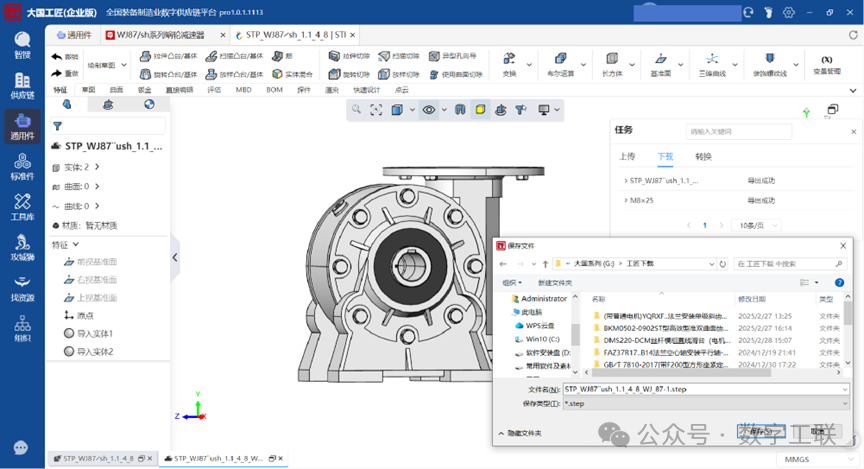Click the filter funnel above the feature tree

(x=57, y=126)
